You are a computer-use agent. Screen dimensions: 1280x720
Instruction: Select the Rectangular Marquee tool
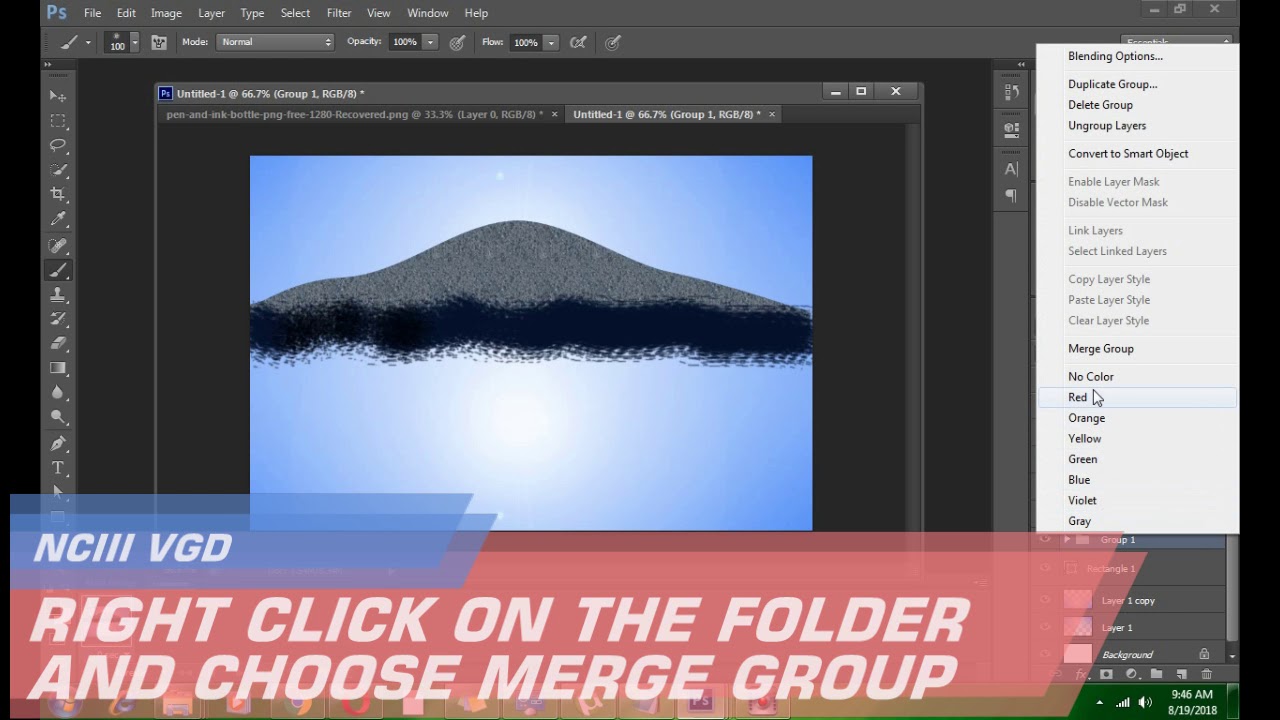pyautogui.click(x=58, y=121)
